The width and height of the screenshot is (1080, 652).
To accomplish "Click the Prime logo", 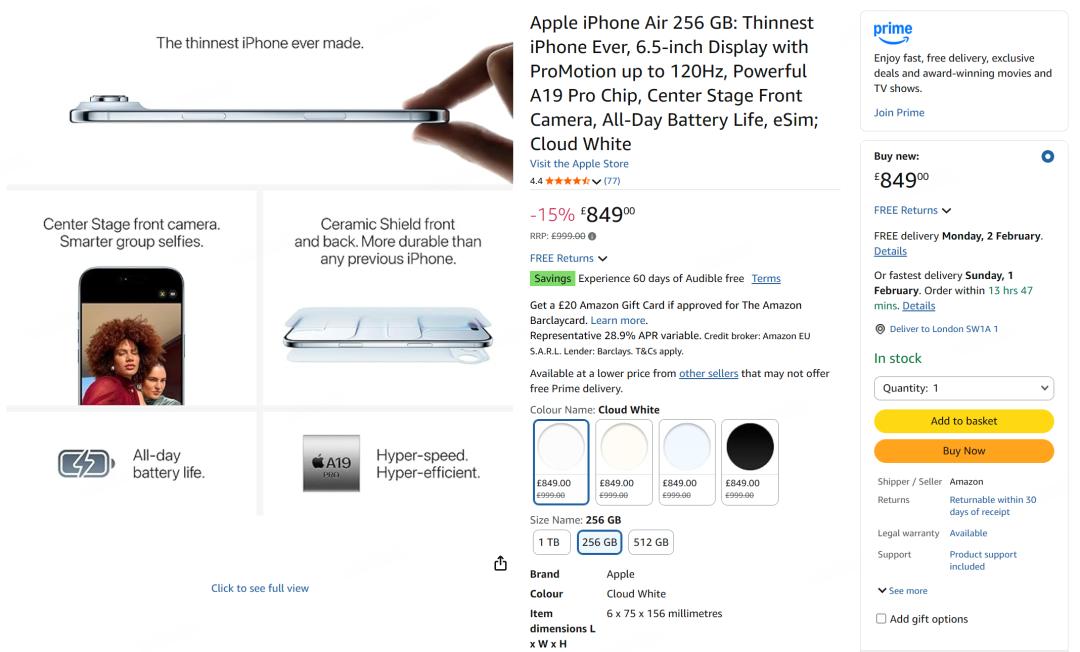I will pyautogui.click(x=892, y=33).
